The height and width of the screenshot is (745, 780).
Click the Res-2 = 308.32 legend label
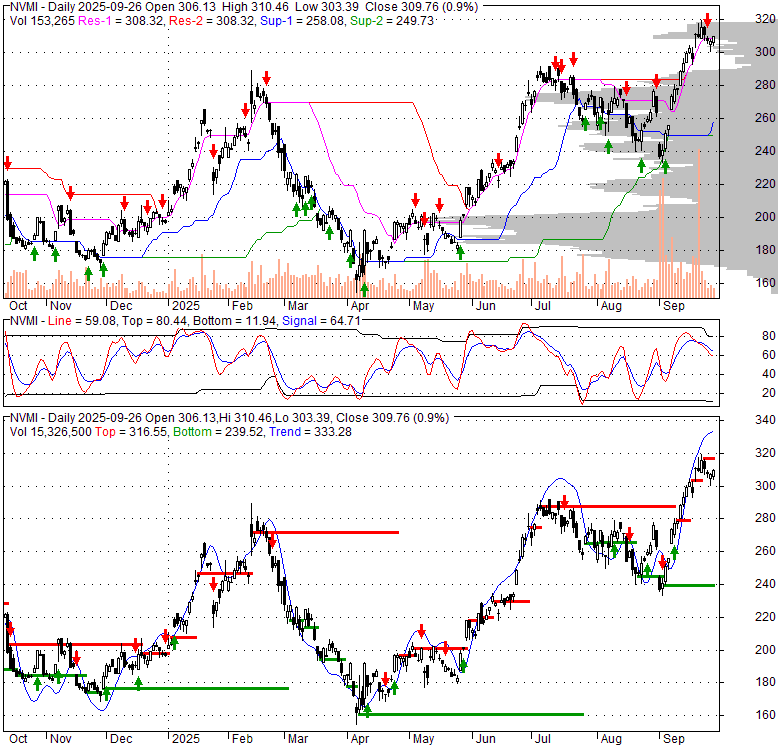tap(212, 21)
